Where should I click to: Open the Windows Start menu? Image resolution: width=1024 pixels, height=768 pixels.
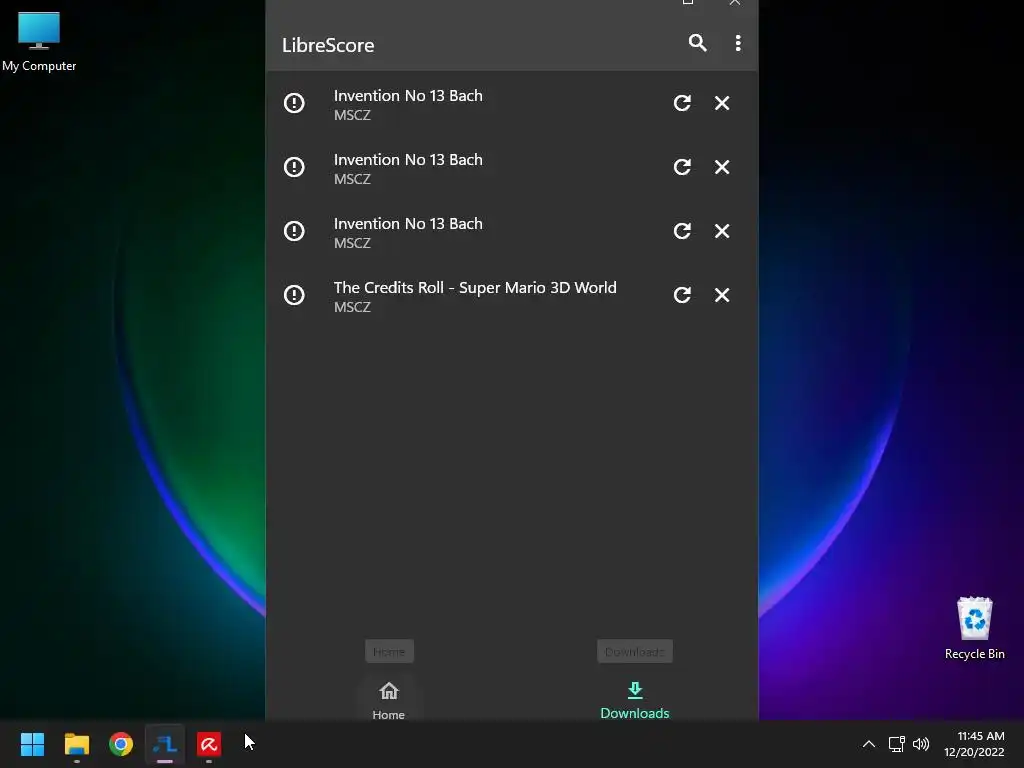(33, 744)
